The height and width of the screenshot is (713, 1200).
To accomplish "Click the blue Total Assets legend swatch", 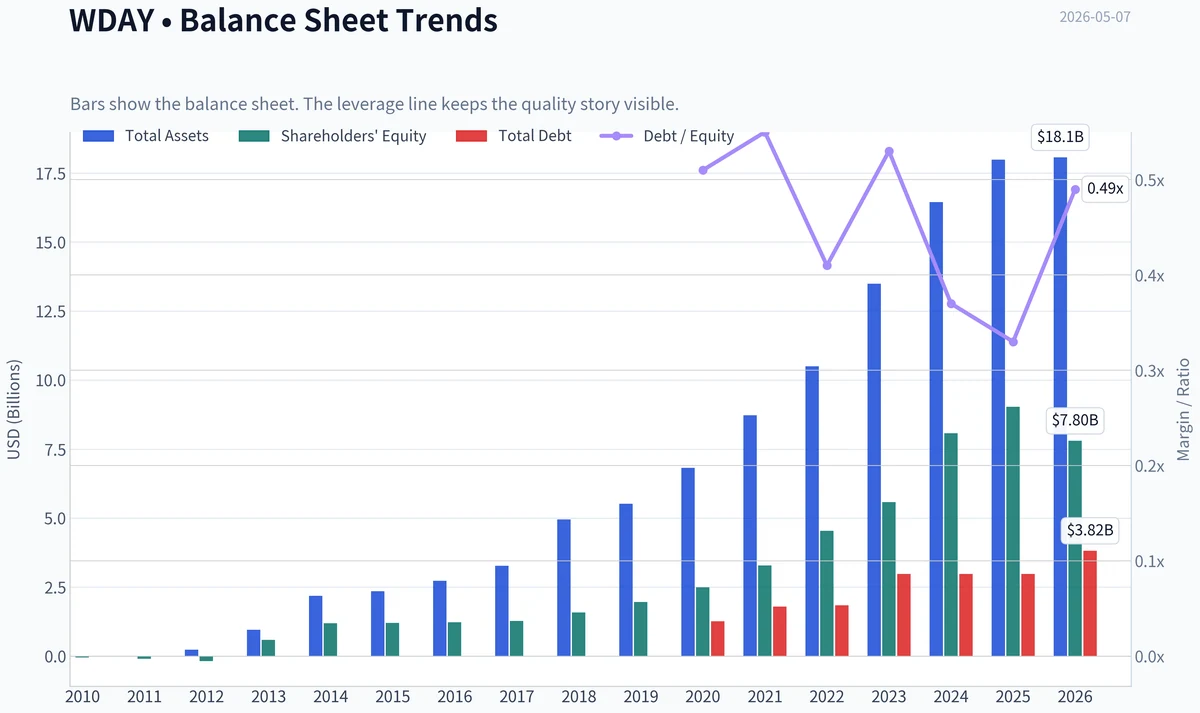I will [98, 136].
